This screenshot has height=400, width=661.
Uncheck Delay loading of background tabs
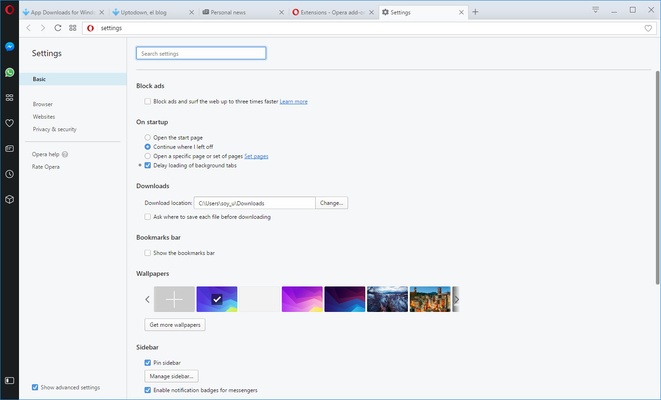[x=148, y=165]
